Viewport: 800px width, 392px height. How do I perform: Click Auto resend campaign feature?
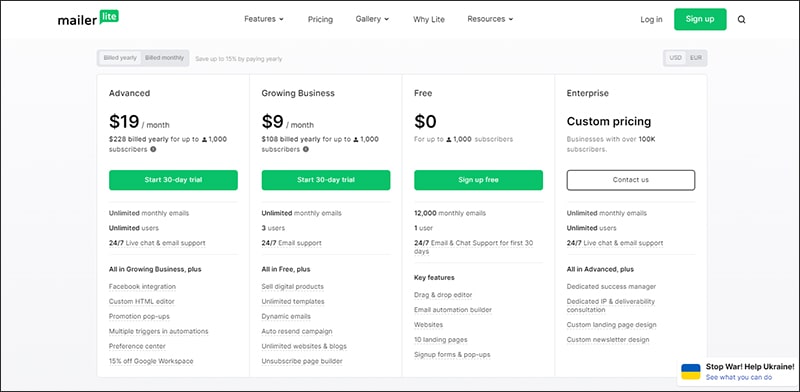[x=297, y=331]
